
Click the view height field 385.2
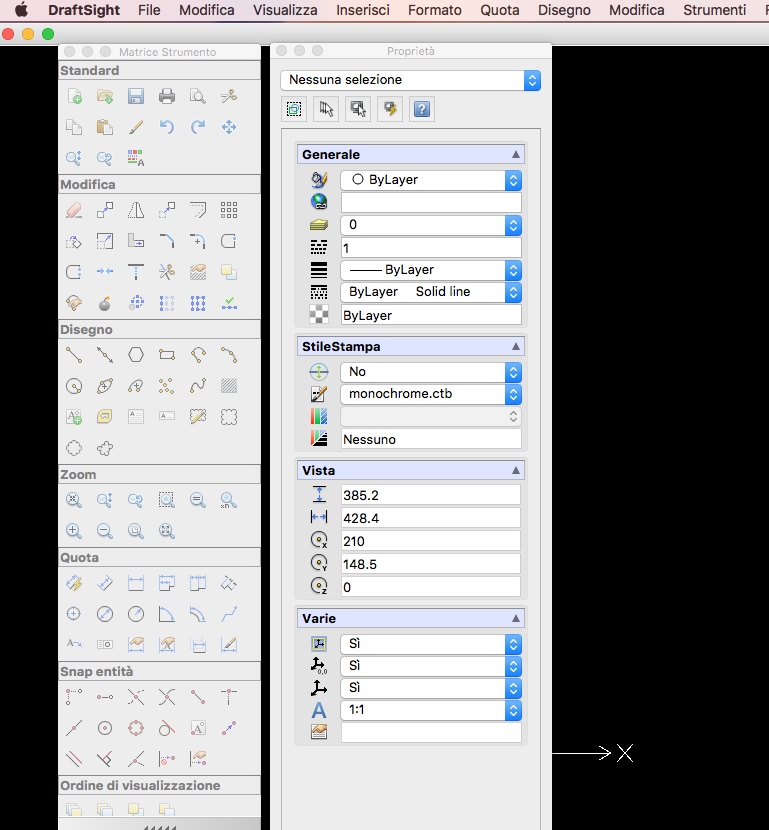click(x=431, y=495)
